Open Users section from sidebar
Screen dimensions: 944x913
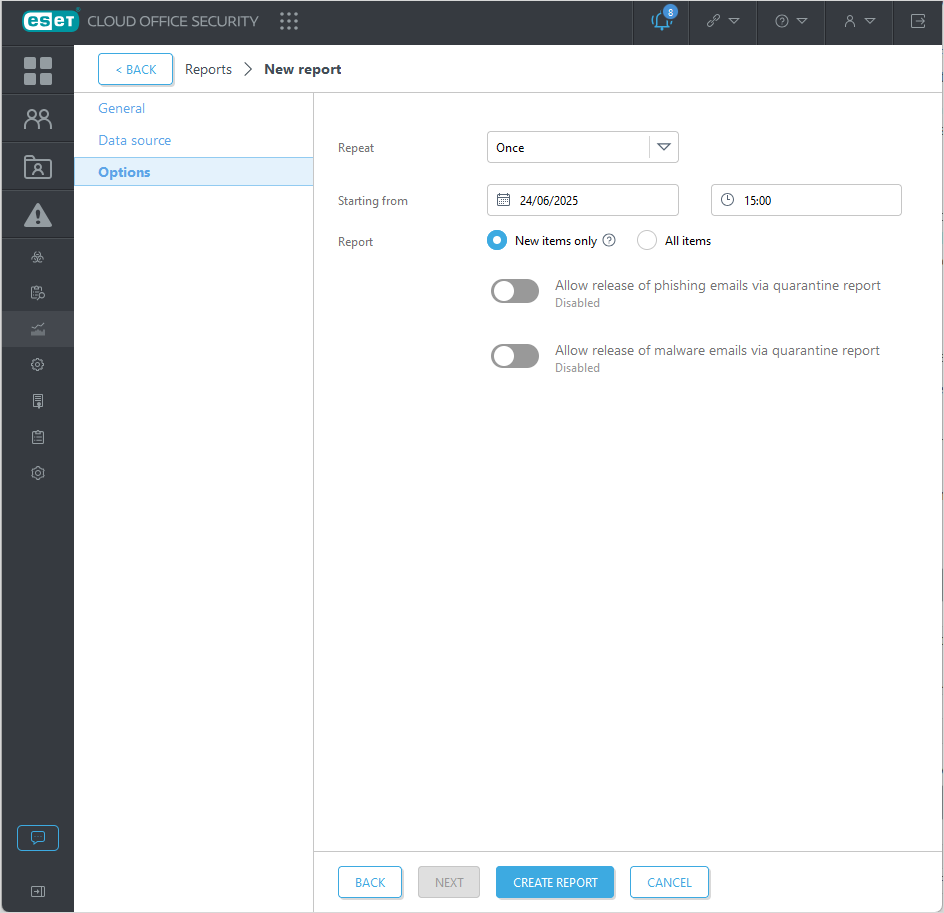click(x=38, y=119)
